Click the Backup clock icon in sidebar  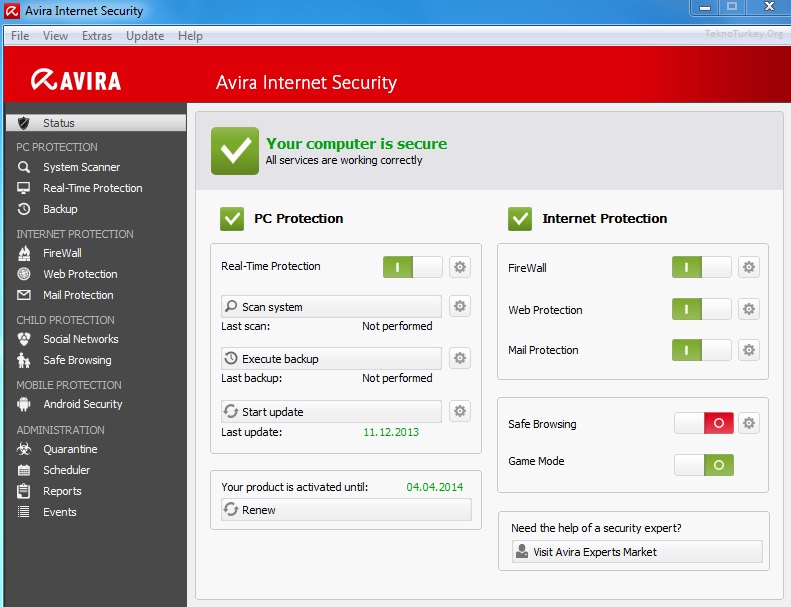pyautogui.click(x=24, y=209)
